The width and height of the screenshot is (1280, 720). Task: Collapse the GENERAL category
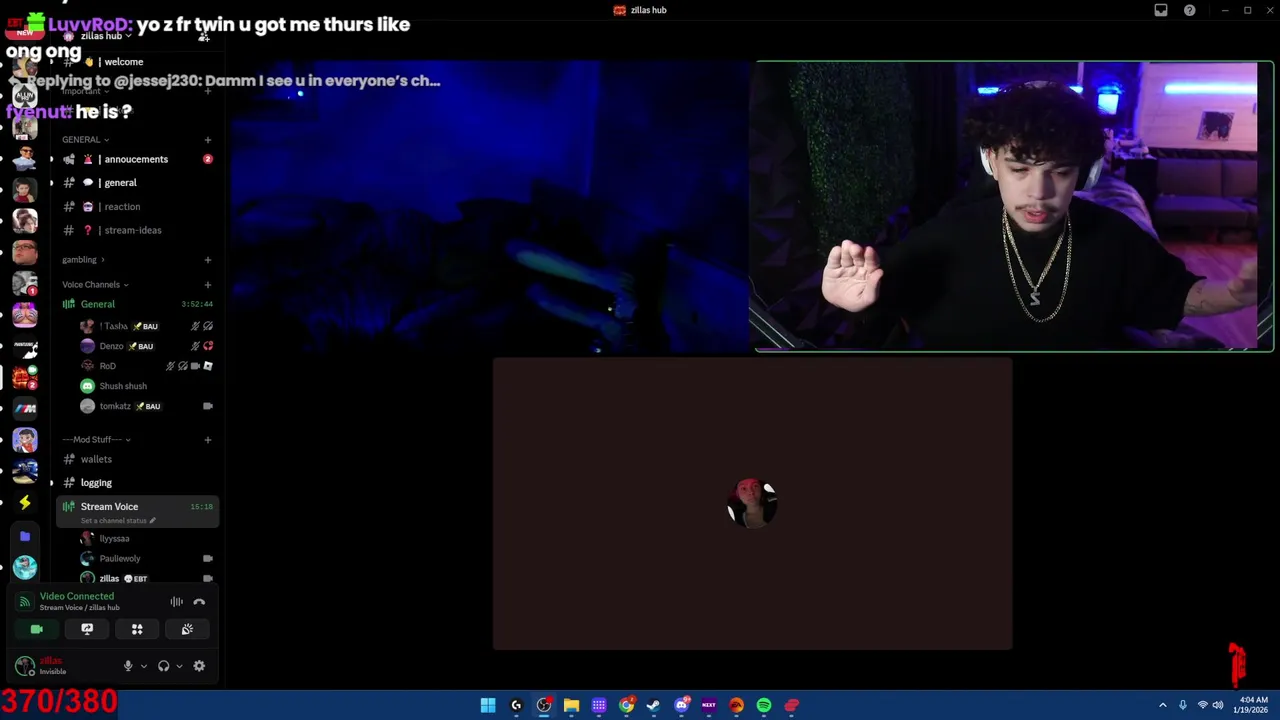click(x=85, y=140)
